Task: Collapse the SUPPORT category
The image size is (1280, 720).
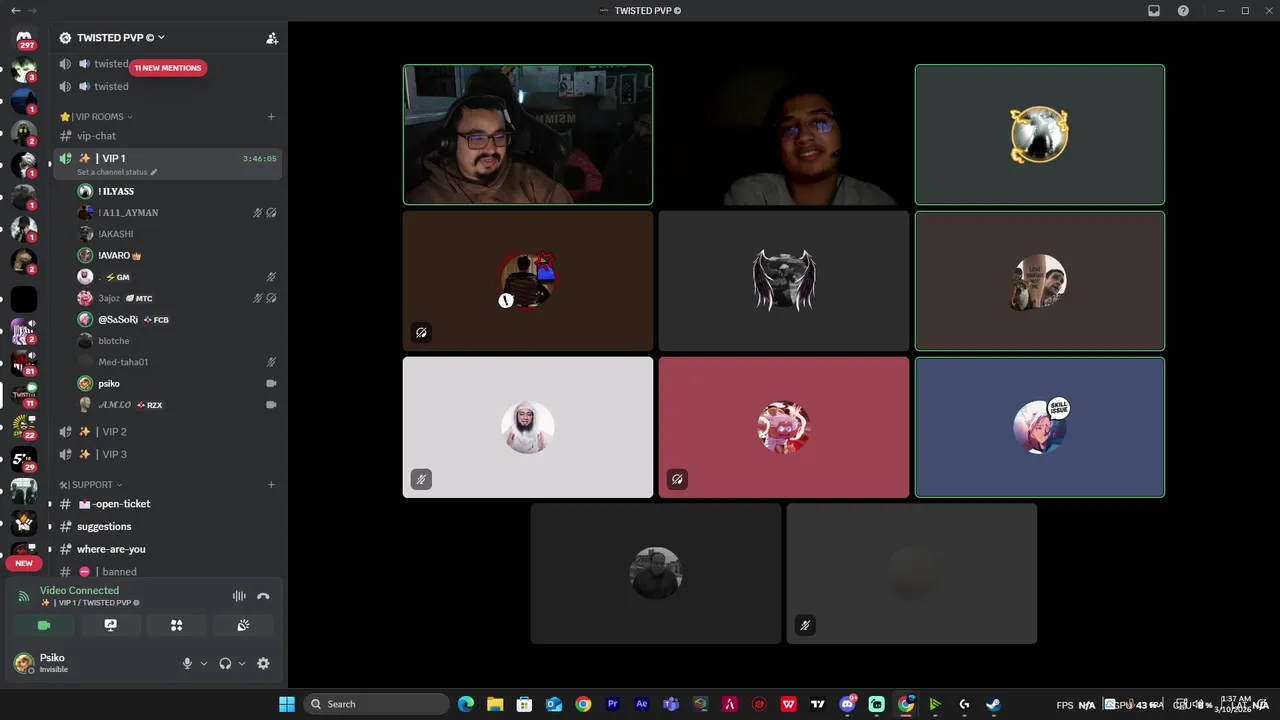Action: (x=91, y=485)
